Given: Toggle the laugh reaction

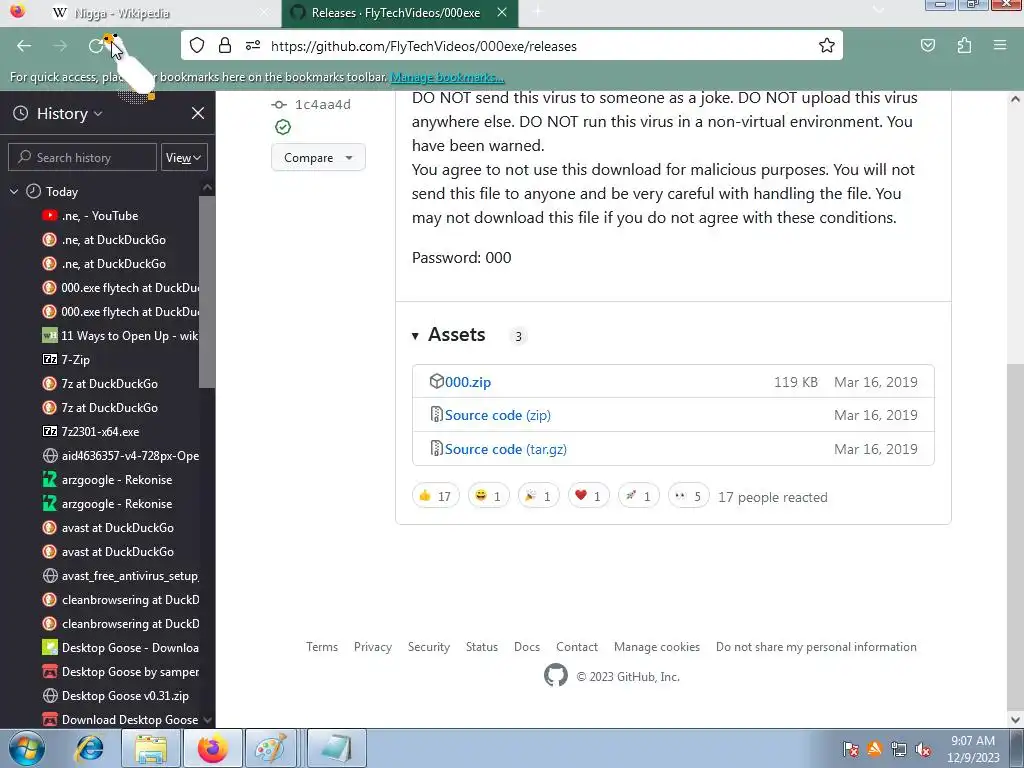Looking at the screenshot, I should tap(488, 496).
